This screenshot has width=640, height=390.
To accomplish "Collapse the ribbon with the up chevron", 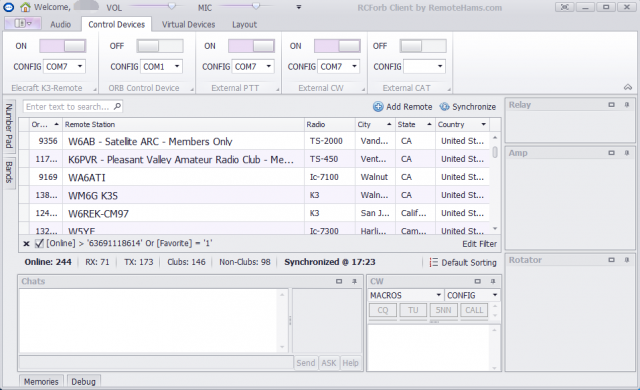I will click(628, 87).
